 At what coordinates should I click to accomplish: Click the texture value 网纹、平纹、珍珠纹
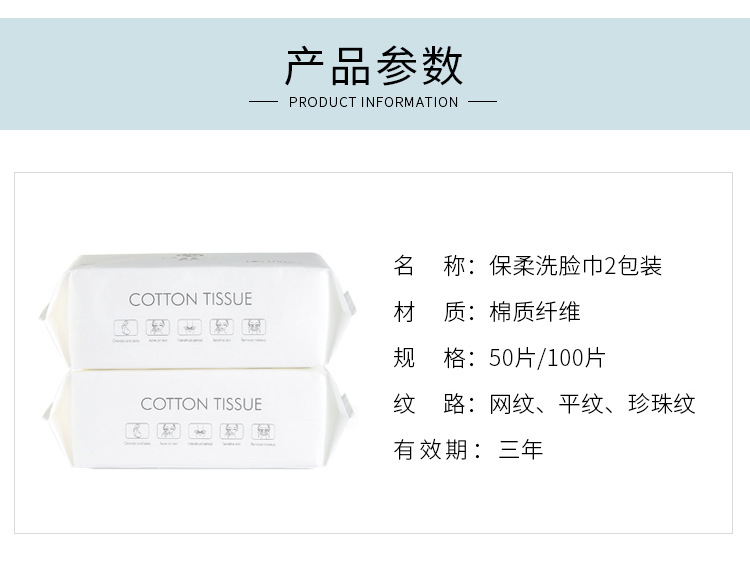pos(592,404)
